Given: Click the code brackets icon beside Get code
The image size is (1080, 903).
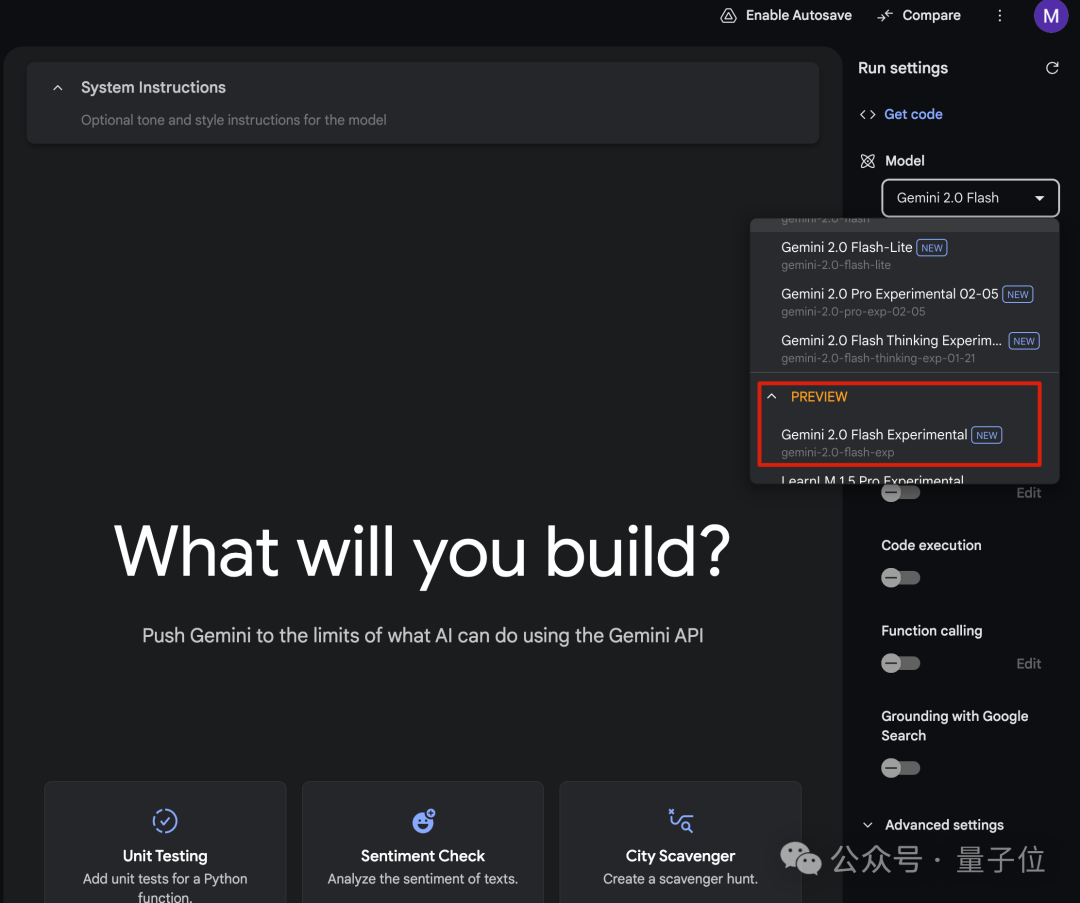Looking at the screenshot, I should point(867,114).
